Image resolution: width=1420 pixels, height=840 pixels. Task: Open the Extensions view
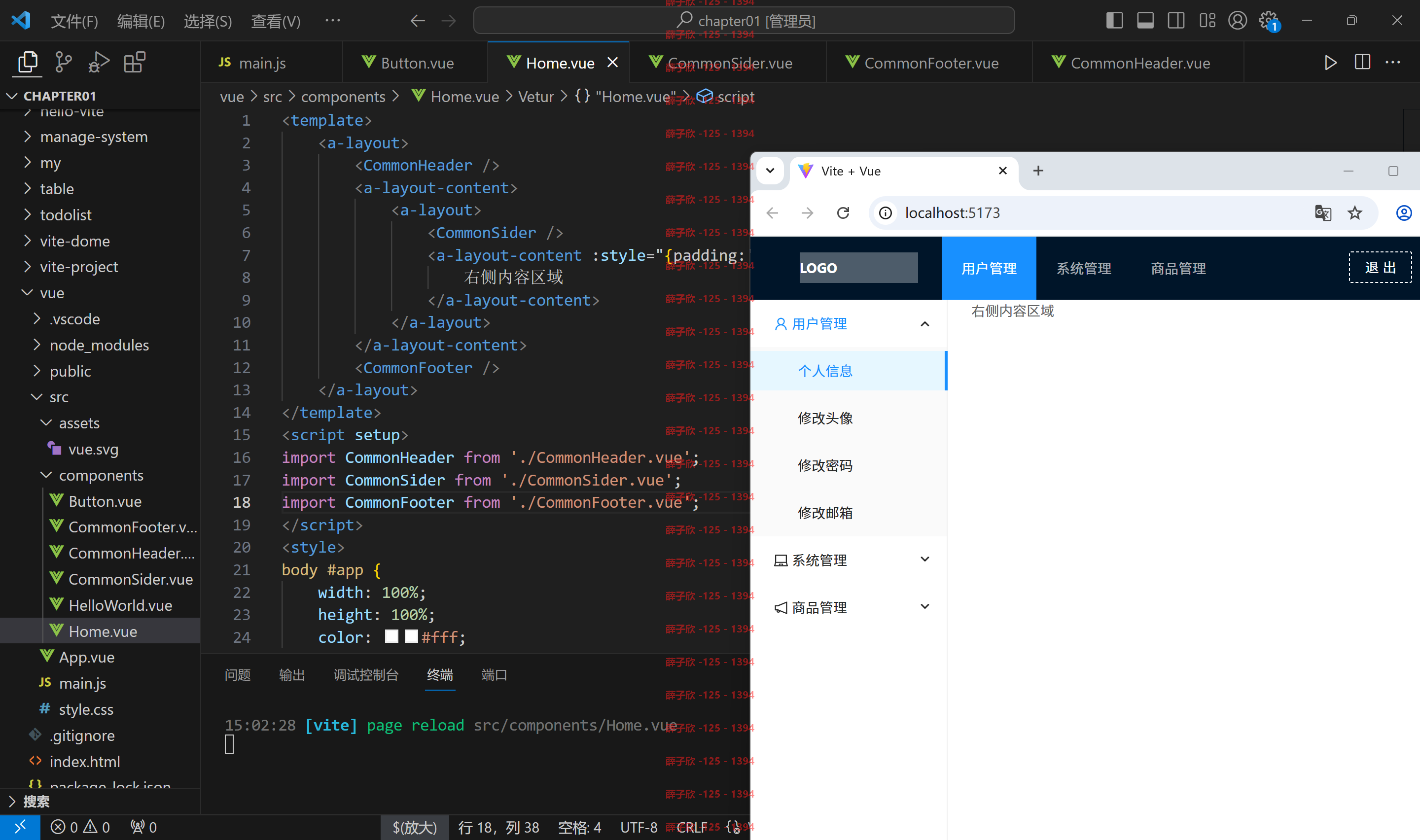click(x=135, y=62)
